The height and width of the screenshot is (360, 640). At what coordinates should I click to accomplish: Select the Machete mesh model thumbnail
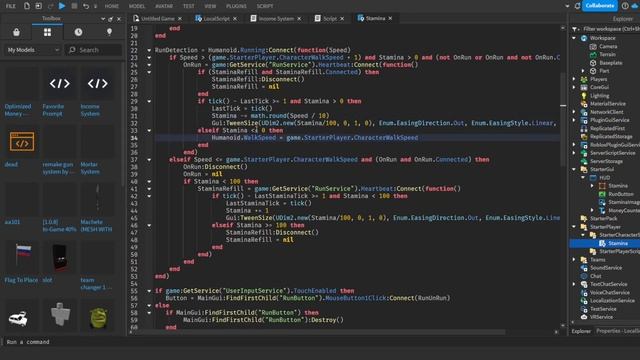(x=98, y=199)
